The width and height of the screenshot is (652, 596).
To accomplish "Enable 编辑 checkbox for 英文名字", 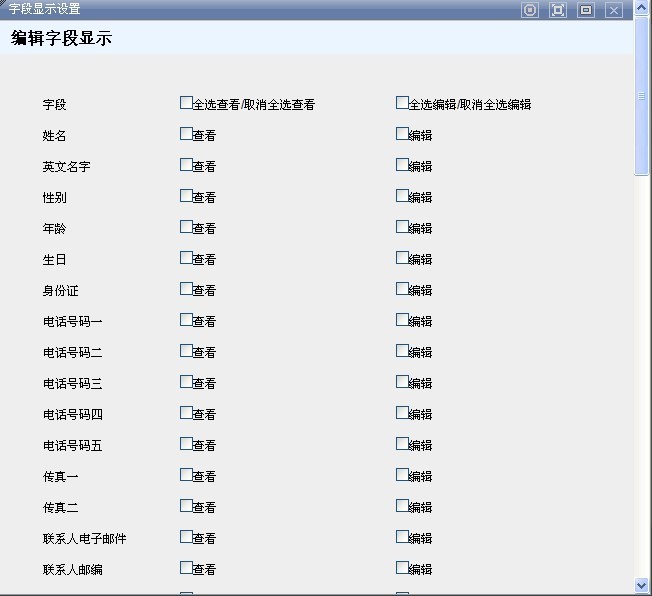I will (x=402, y=164).
